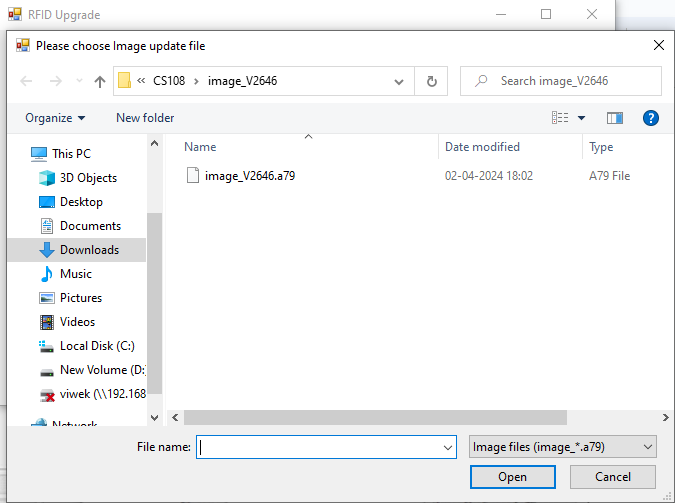The width and height of the screenshot is (675, 503).
Task: Go to the Music folder
Action: click(x=76, y=274)
